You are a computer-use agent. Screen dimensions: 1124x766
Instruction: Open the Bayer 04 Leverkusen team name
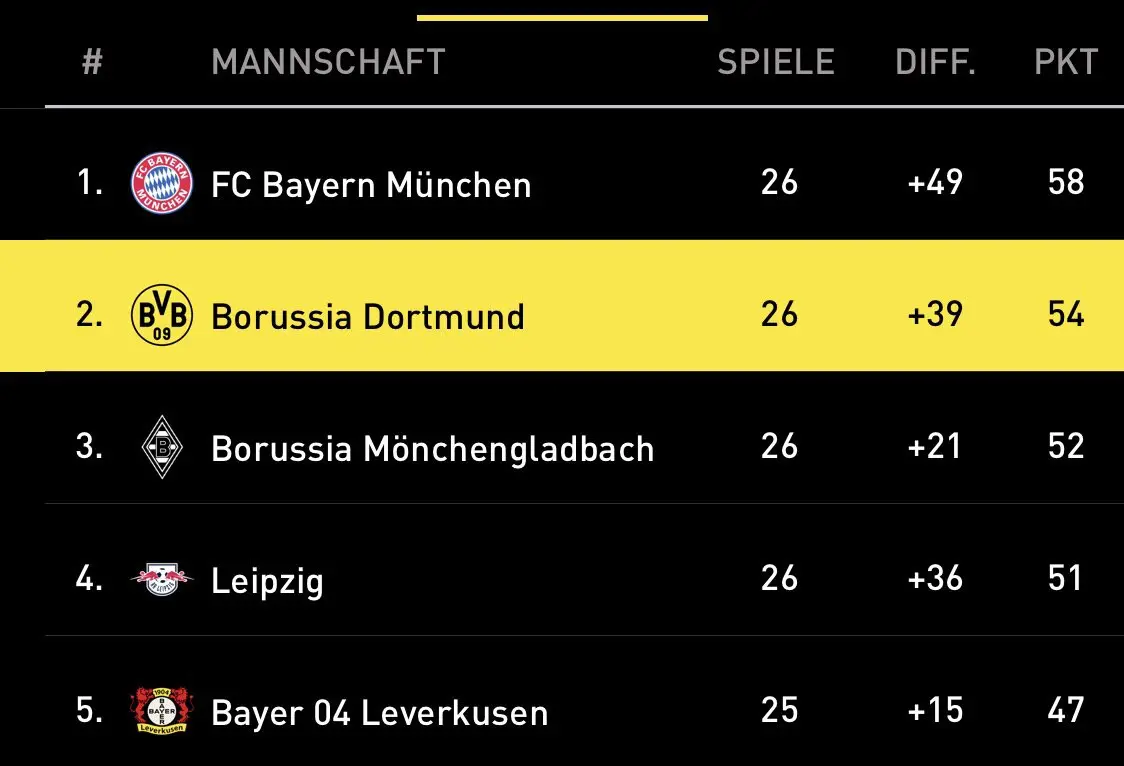click(380, 713)
